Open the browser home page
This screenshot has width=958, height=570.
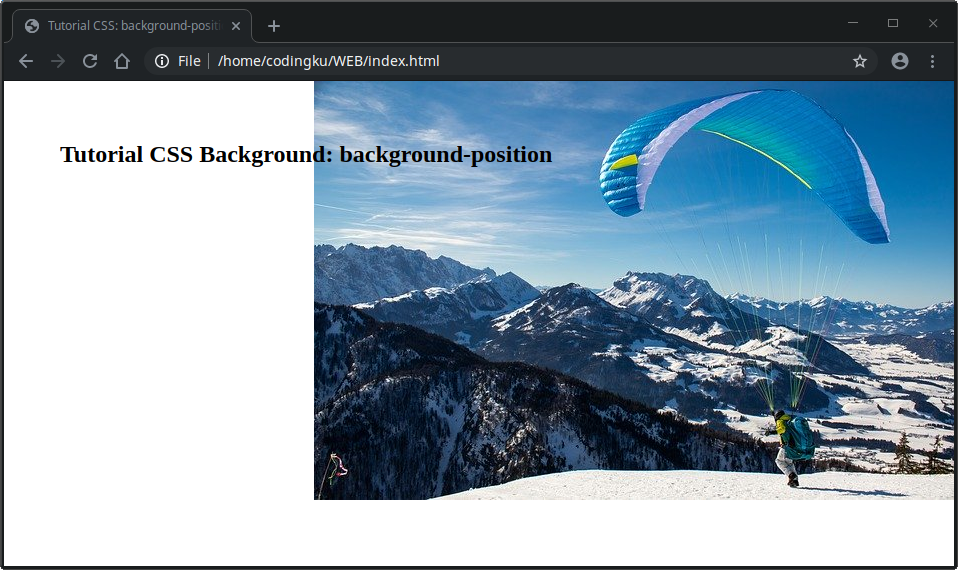(122, 61)
